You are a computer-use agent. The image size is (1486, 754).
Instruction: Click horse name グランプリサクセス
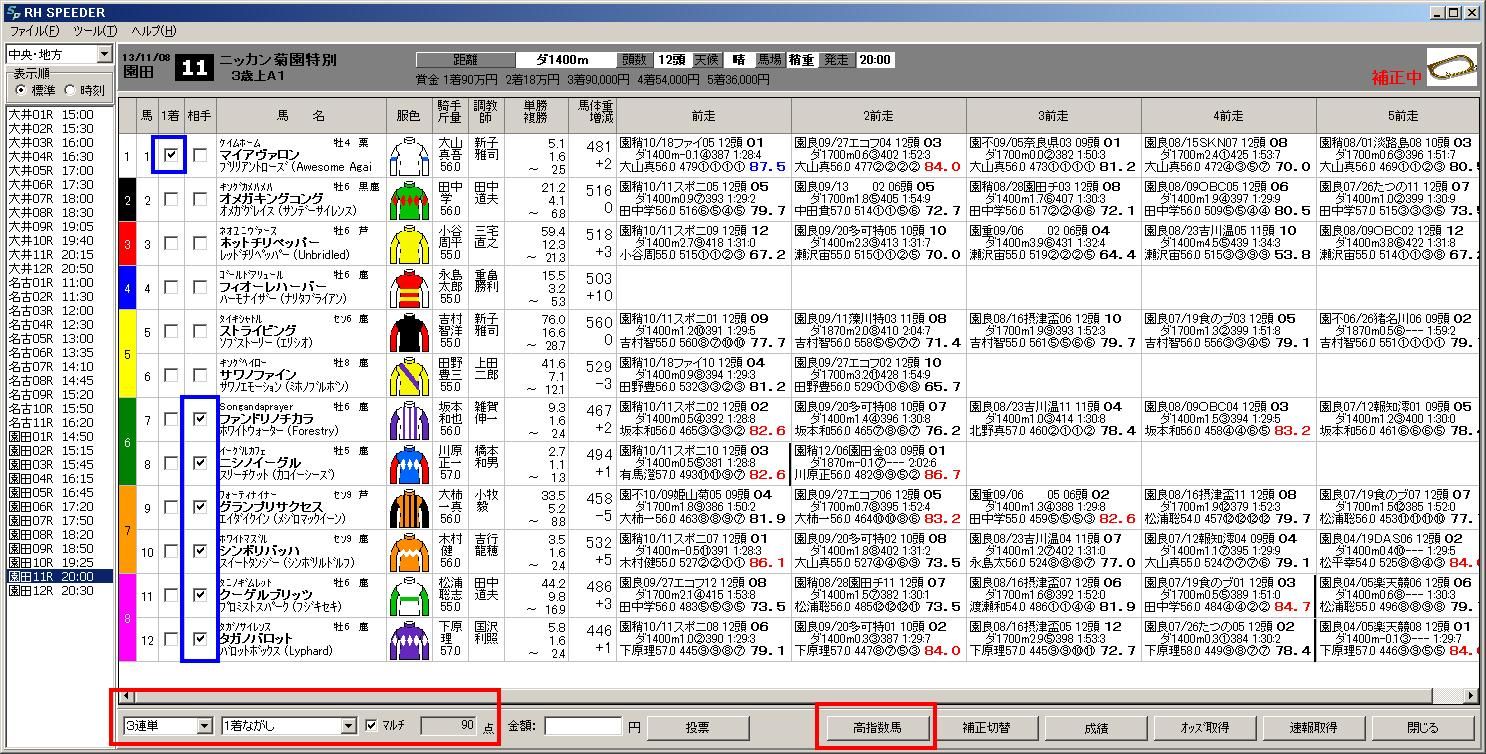pos(271,507)
